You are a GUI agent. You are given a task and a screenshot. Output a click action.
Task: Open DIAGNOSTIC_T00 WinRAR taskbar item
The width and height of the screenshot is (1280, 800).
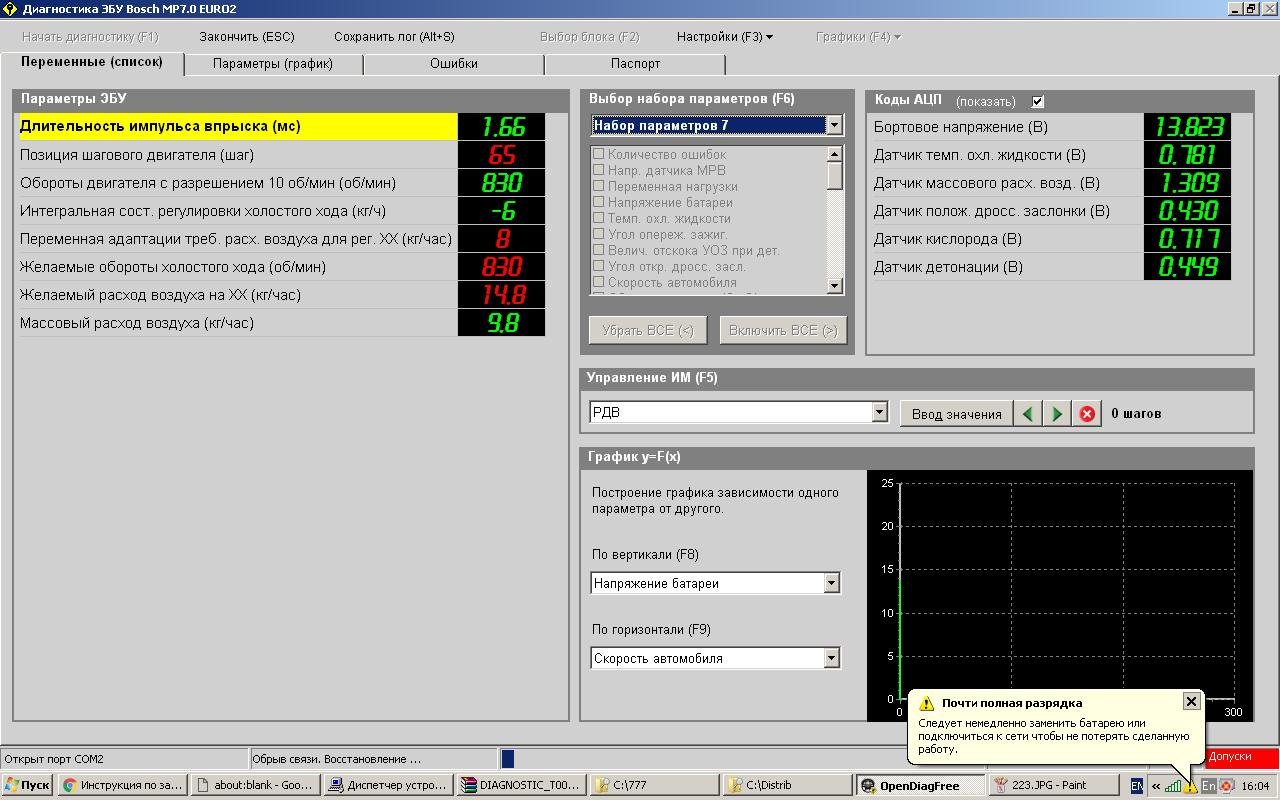tap(521, 785)
